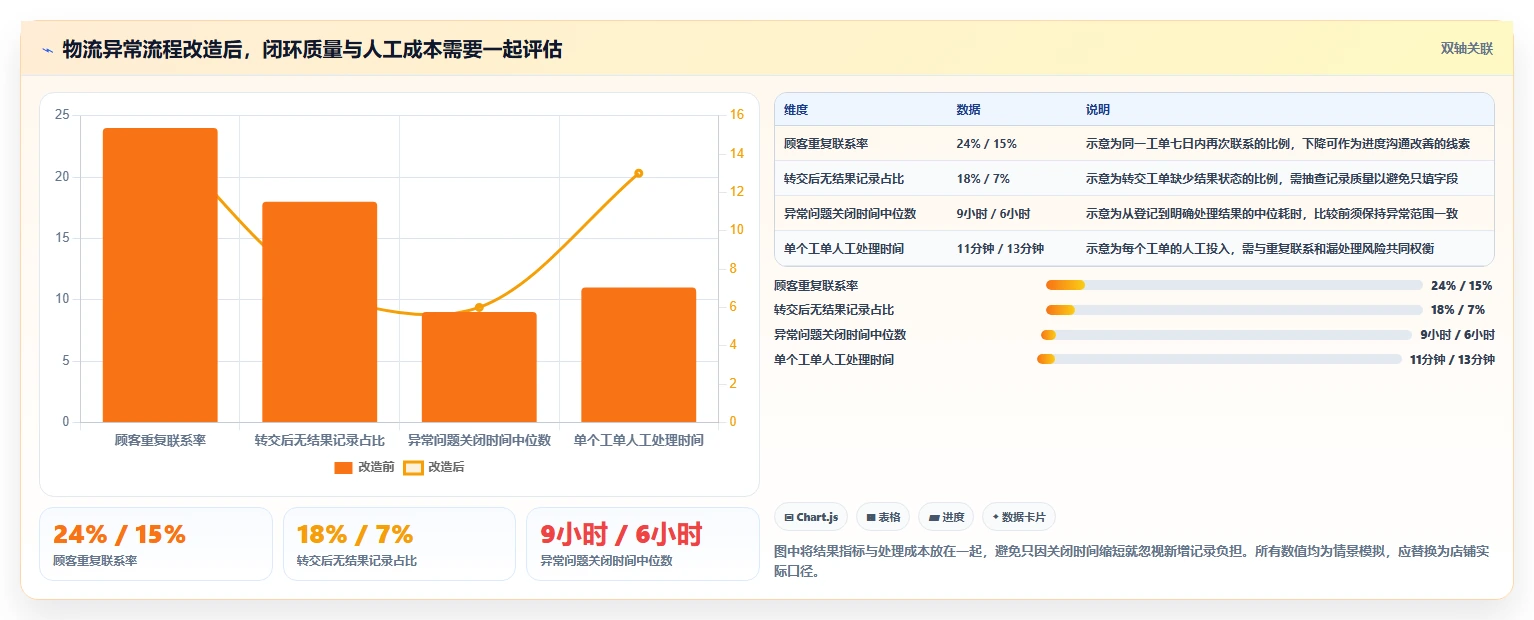The height and width of the screenshot is (620, 1534).
Task: Click the 单个工单人工处理时间 progress bar
Action: pyautogui.click(x=1219, y=359)
